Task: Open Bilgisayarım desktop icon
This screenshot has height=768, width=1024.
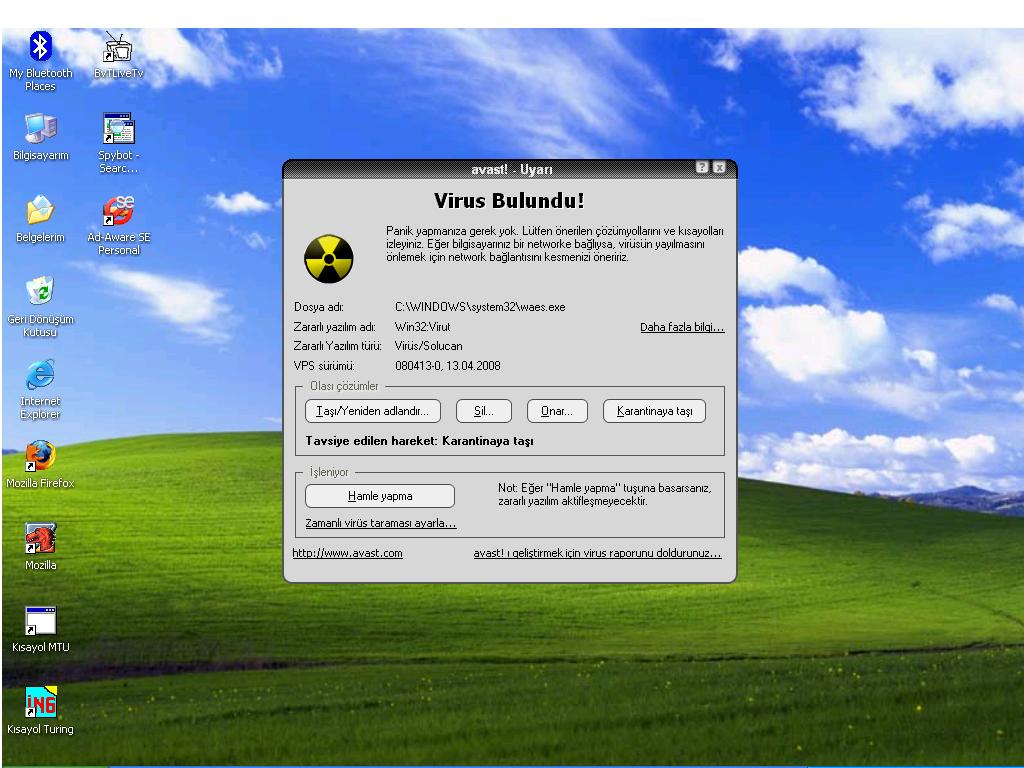Action: 40,137
